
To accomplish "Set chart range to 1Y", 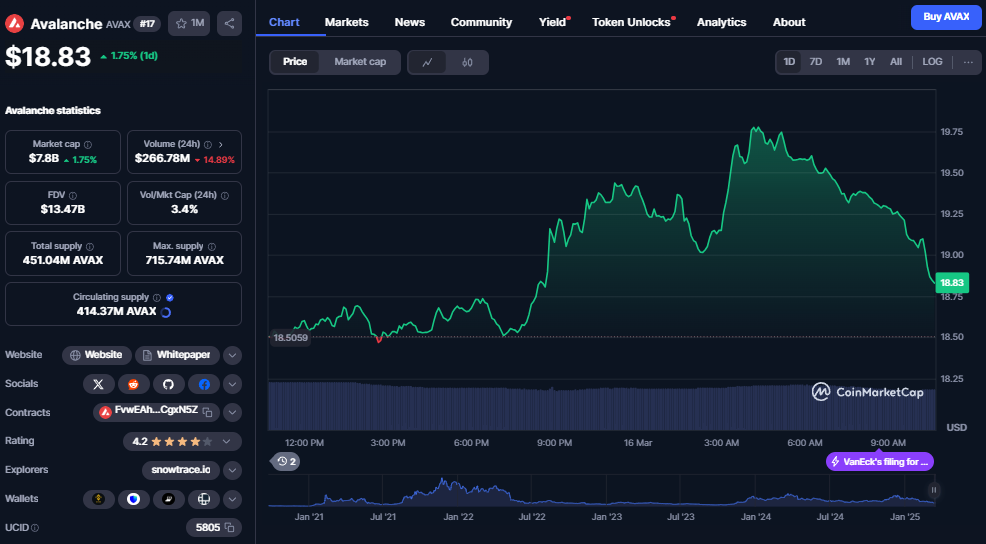I will pos(870,62).
